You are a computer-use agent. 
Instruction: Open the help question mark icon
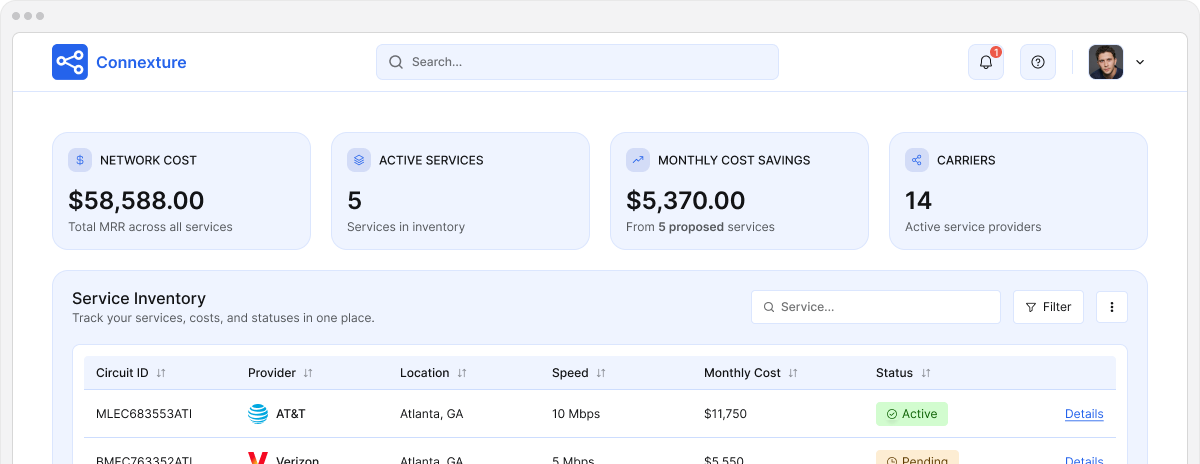tap(1038, 62)
